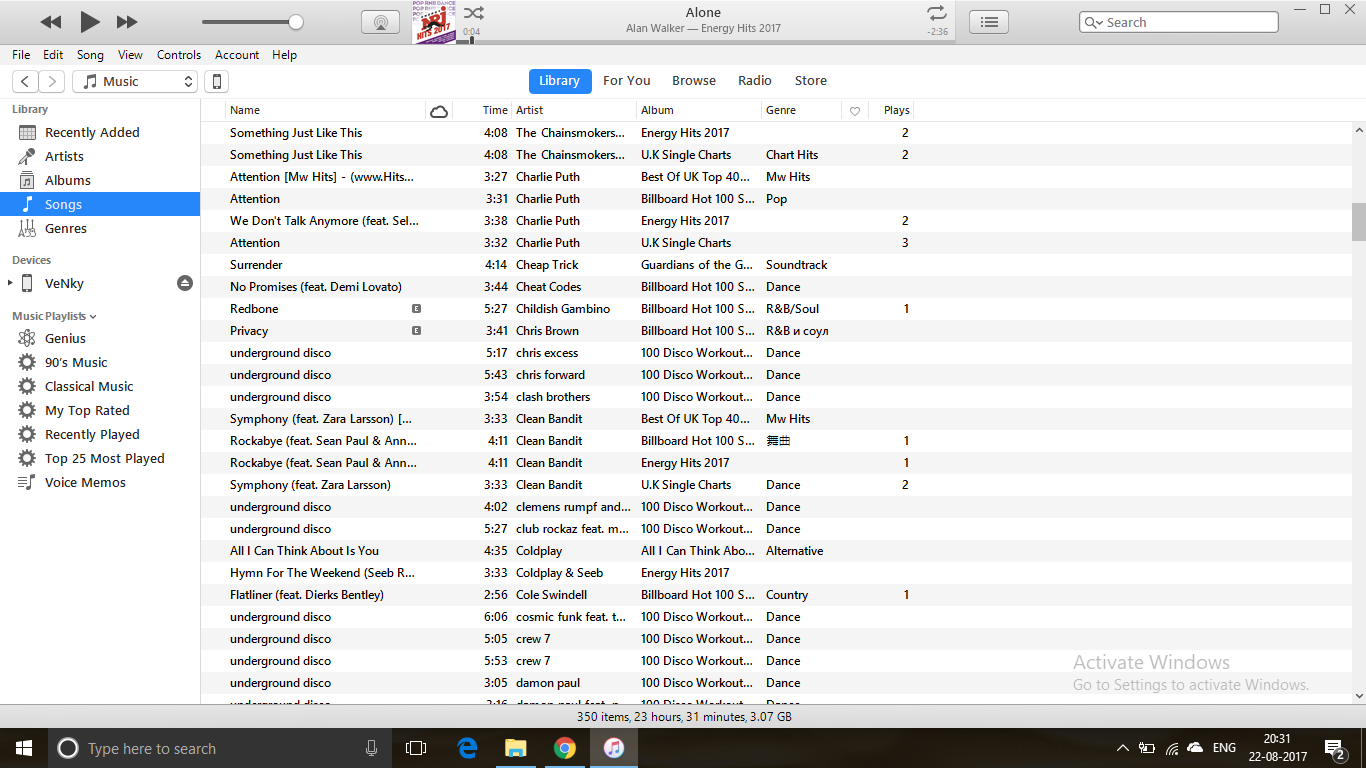The height and width of the screenshot is (768, 1366).
Task: Switch to the Store tab
Action: (811, 81)
